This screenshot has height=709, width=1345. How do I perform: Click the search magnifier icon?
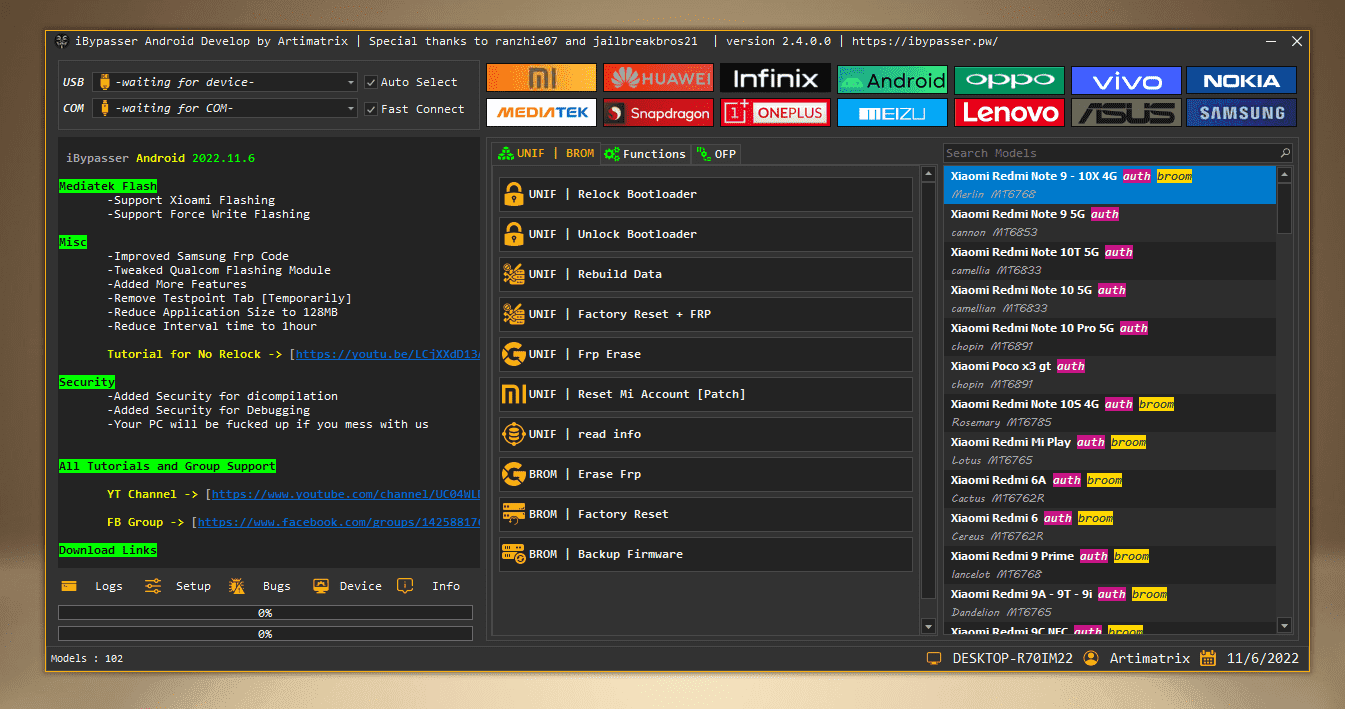pos(1285,153)
